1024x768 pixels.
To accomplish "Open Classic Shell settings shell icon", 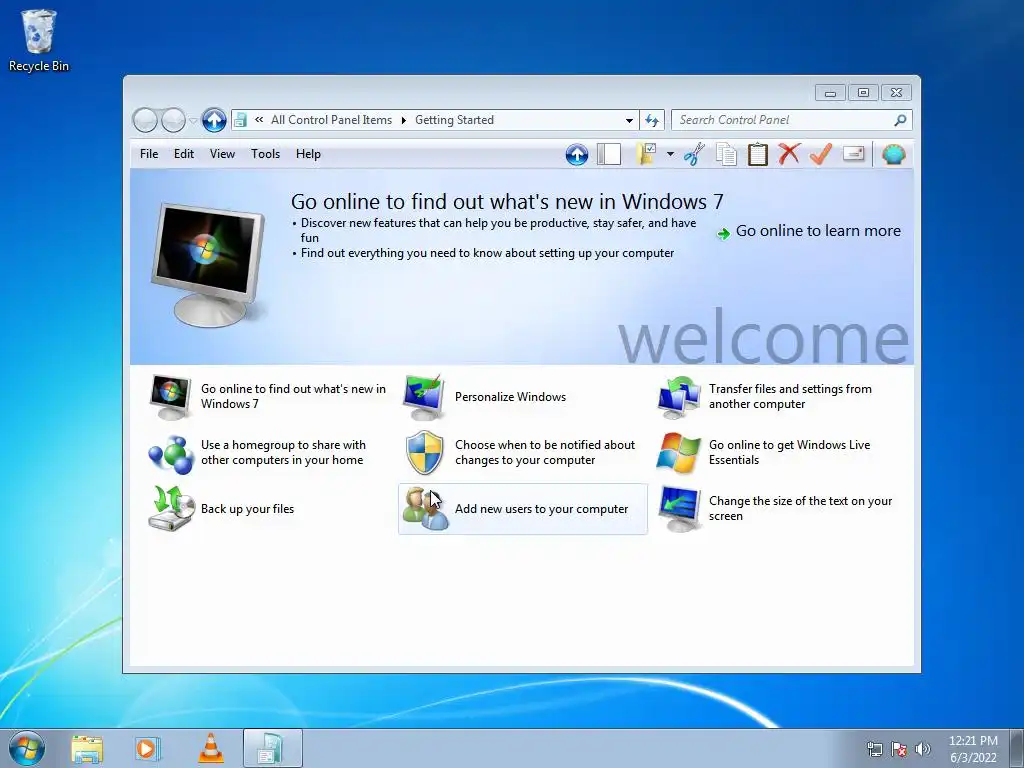I will [893, 155].
